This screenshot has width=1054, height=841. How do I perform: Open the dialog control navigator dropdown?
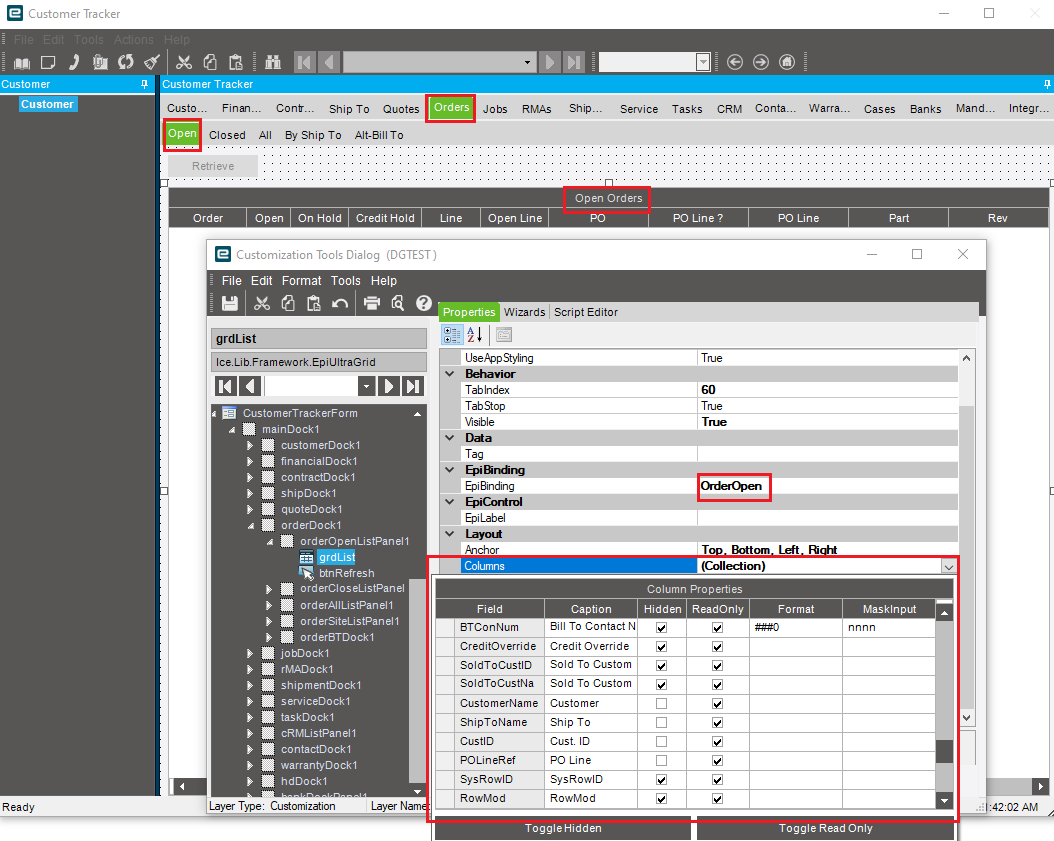coord(366,386)
